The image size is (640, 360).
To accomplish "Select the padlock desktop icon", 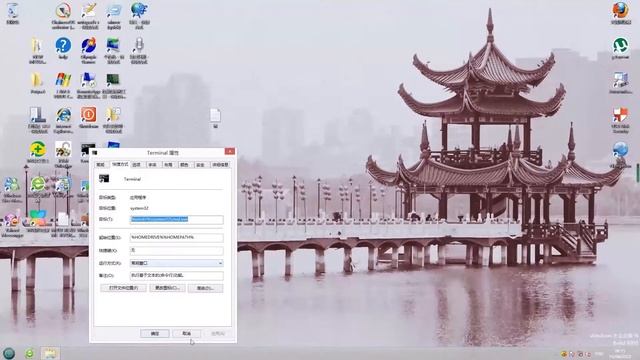I will coord(63,150).
